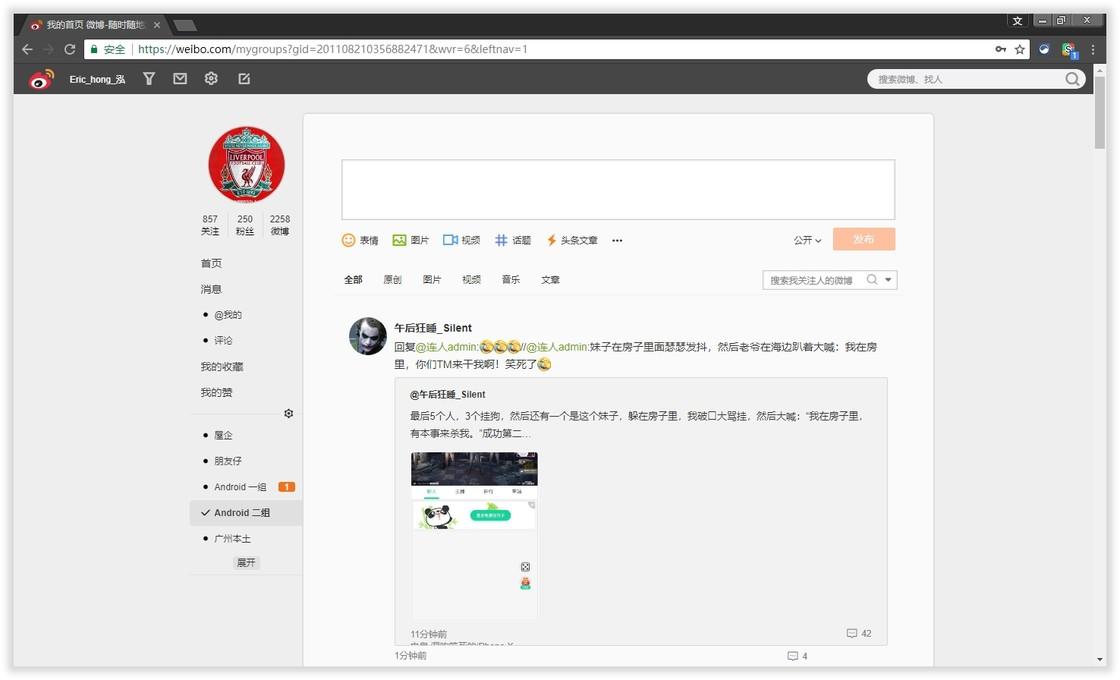The image size is (1120, 680).
Task: Open the Android 一组 group with unread badge
Action: click(x=240, y=486)
